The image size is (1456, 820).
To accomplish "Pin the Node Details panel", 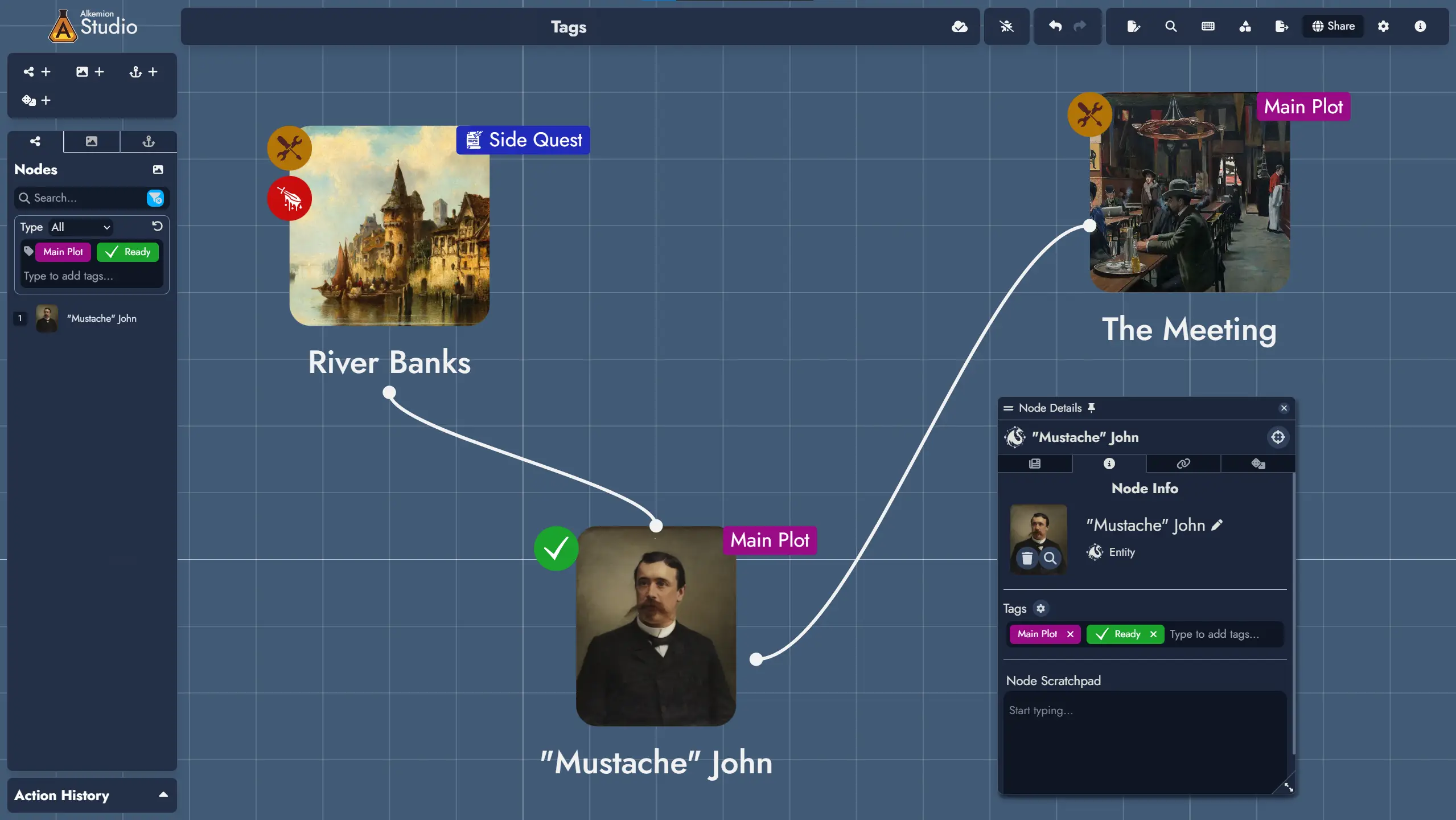I will coord(1091,408).
